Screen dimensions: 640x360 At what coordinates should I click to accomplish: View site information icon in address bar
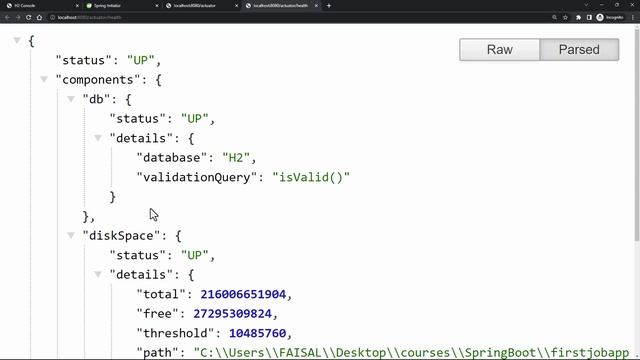[x=52, y=18]
